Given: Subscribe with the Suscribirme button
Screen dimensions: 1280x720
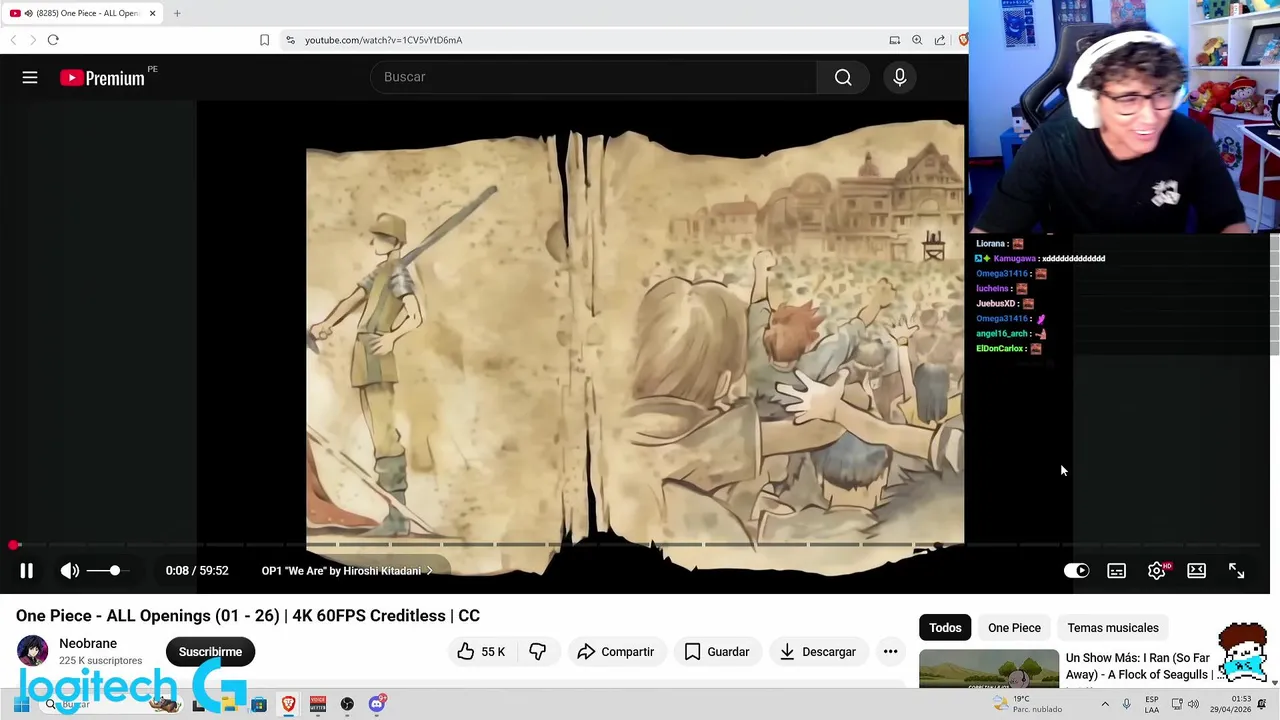Looking at the screenshot, I should (x=210, y=651).
